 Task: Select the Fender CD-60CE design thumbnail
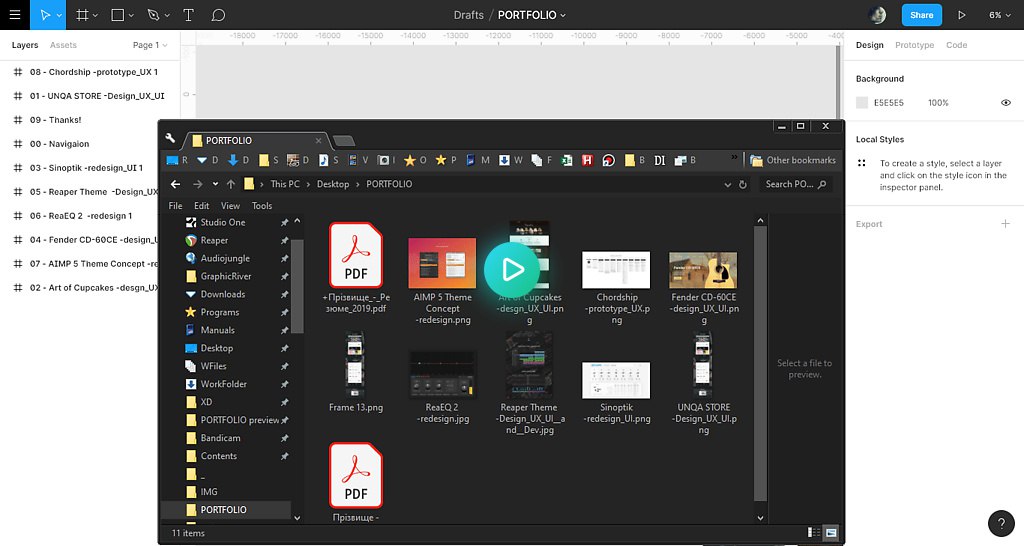tap(703, 270)
